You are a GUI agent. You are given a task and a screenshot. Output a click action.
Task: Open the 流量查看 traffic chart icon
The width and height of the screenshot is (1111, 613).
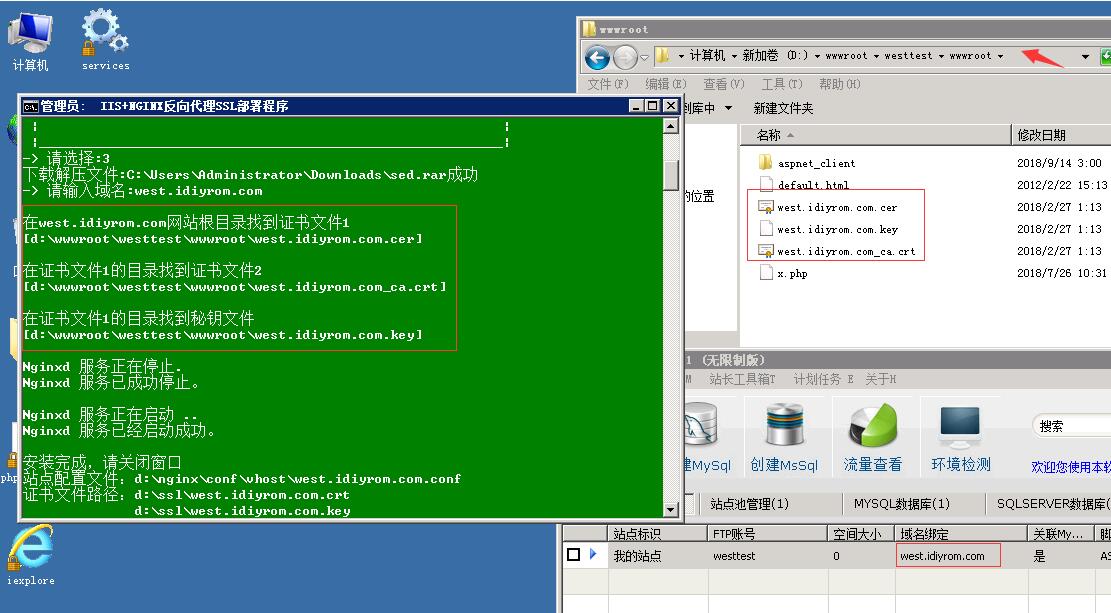(872, 436)
